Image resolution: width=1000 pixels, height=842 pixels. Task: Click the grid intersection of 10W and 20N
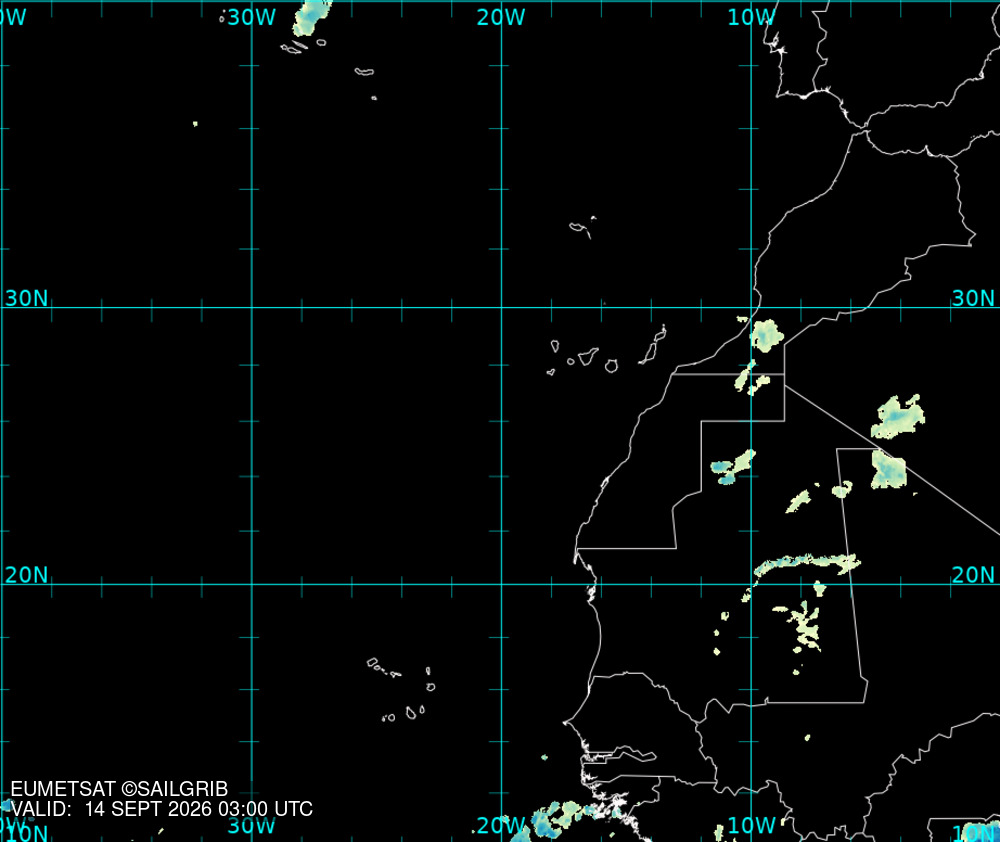[751, 584]
